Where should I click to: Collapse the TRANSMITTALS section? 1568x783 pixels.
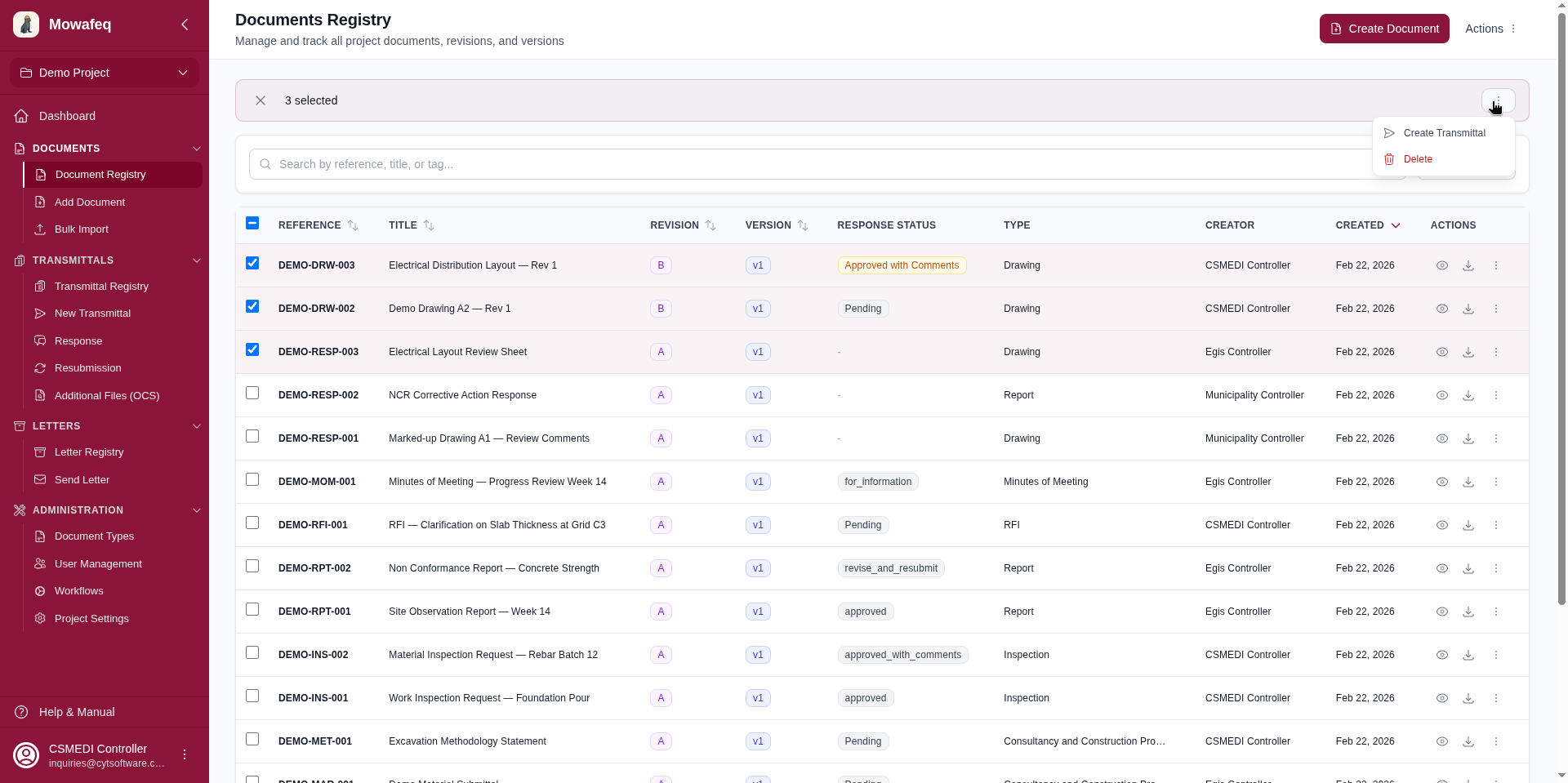[197, 260]
